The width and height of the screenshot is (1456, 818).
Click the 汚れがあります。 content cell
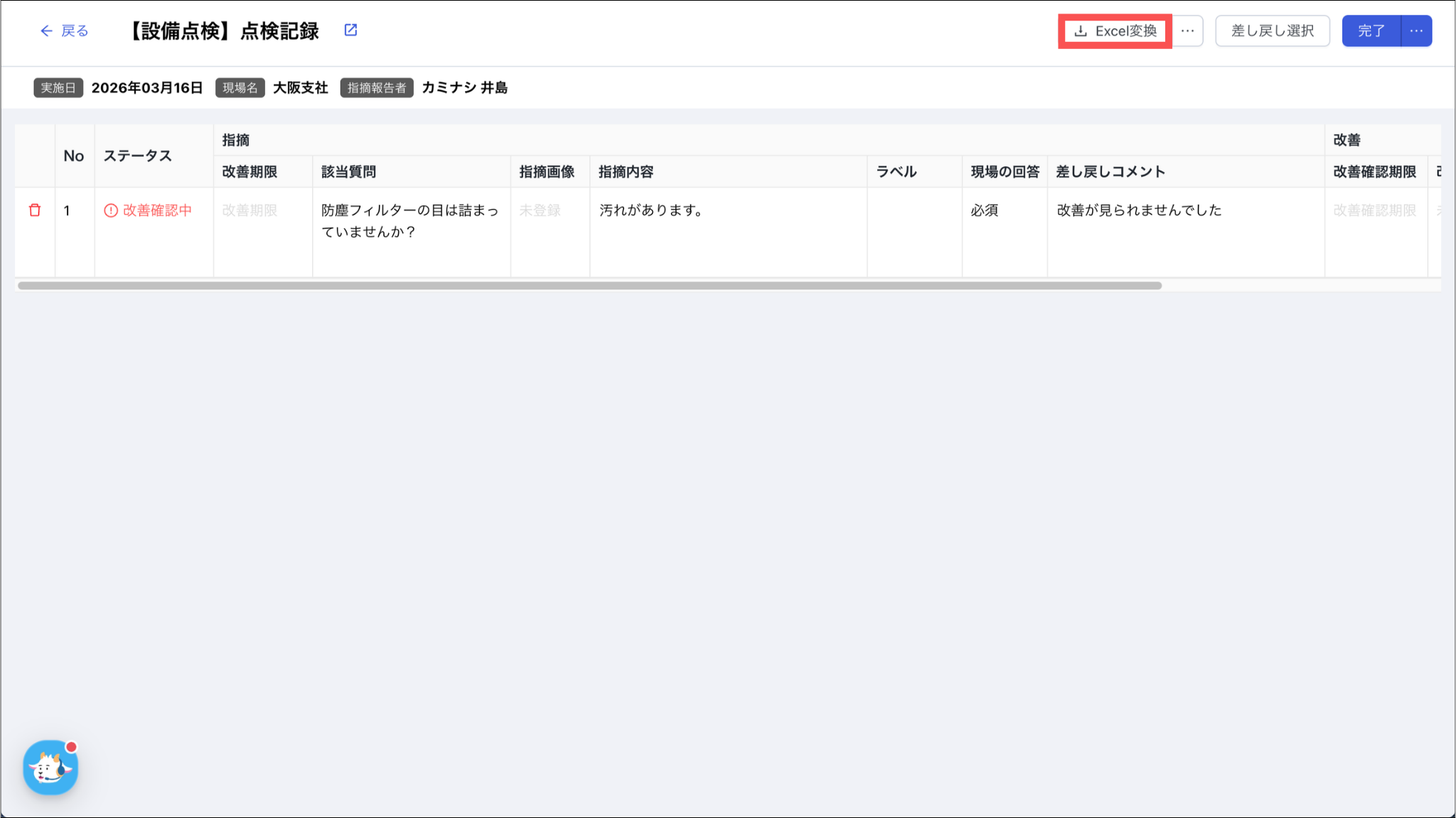point(651,210)
